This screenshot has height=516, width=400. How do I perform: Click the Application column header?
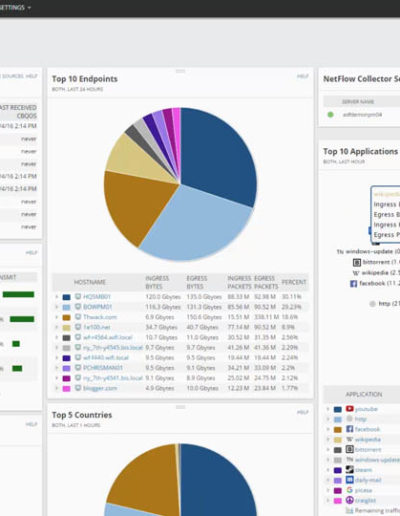[x=364, y=394]
